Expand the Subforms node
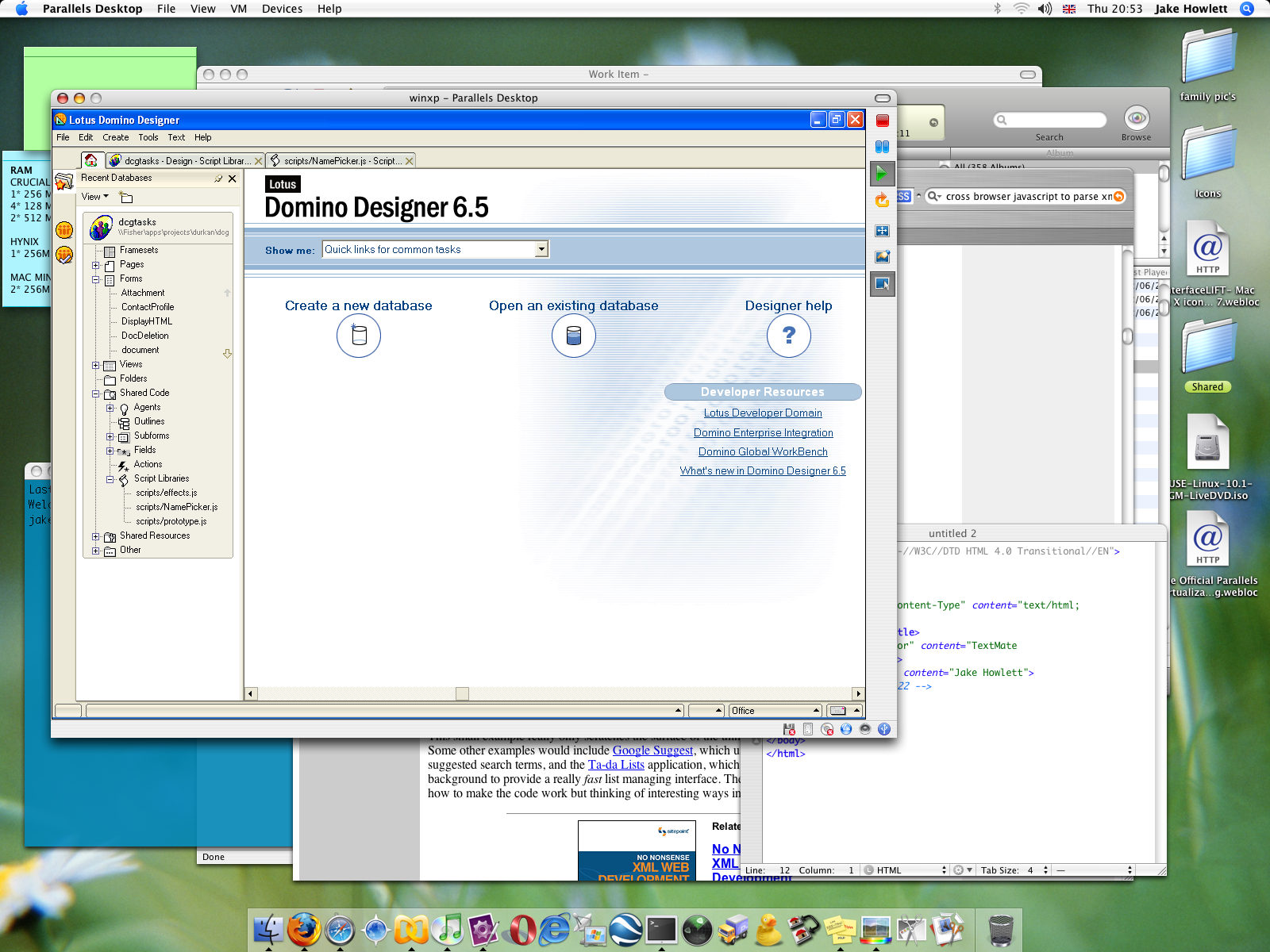 110,436
